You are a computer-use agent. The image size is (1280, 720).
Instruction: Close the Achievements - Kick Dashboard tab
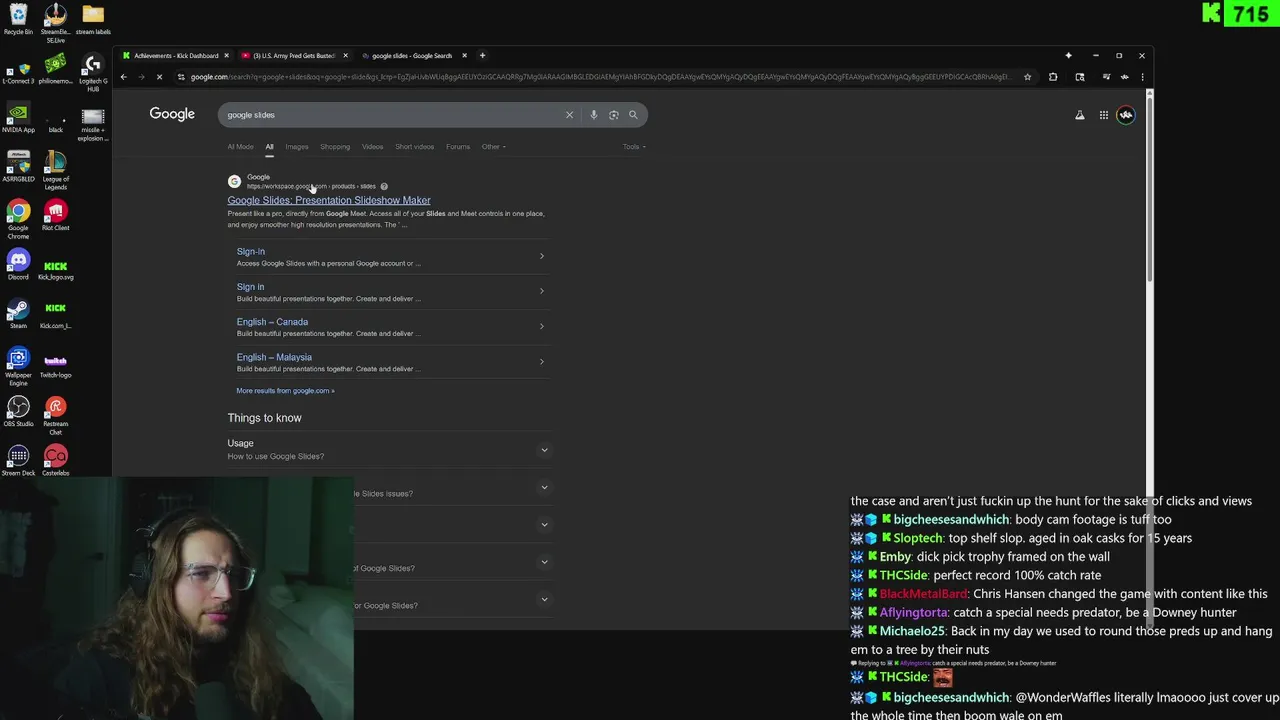[227, 56]
